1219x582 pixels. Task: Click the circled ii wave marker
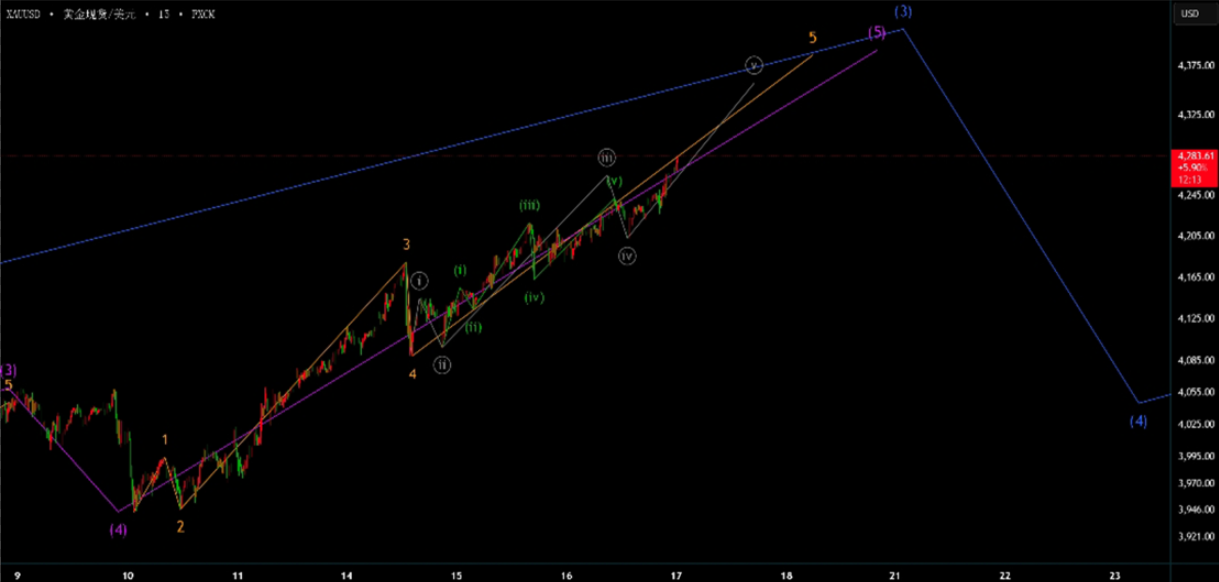click(x=442, y=365)
